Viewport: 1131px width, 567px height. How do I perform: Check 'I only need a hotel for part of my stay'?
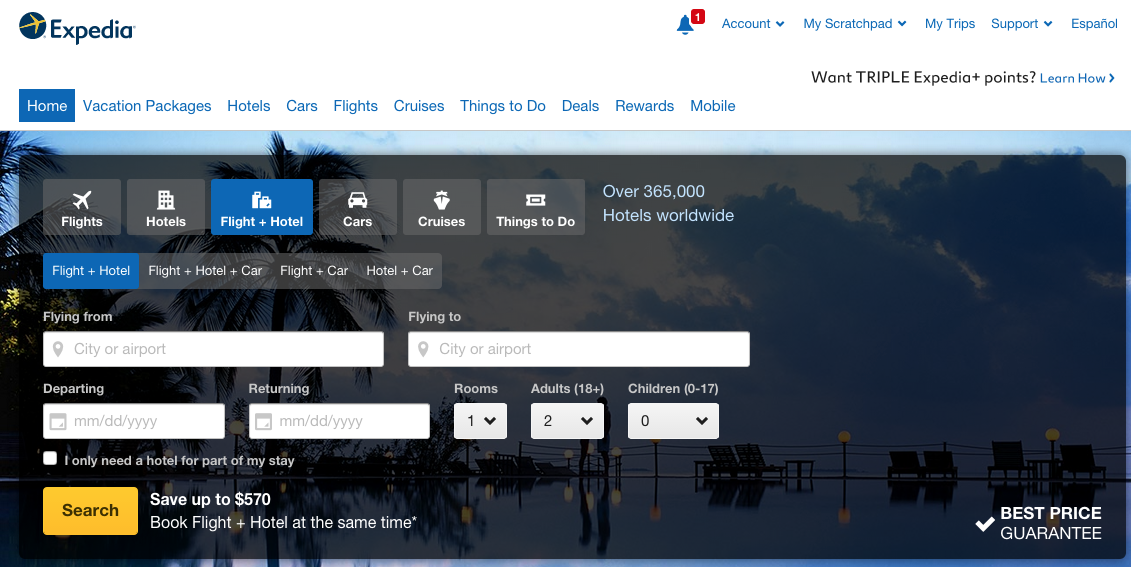click(50, 458)
